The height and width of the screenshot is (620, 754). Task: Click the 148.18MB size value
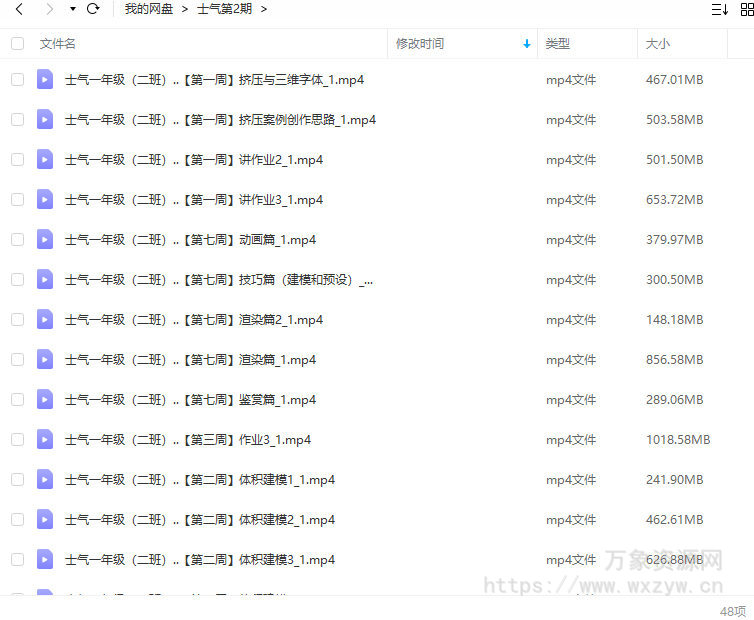pos(675,320)
